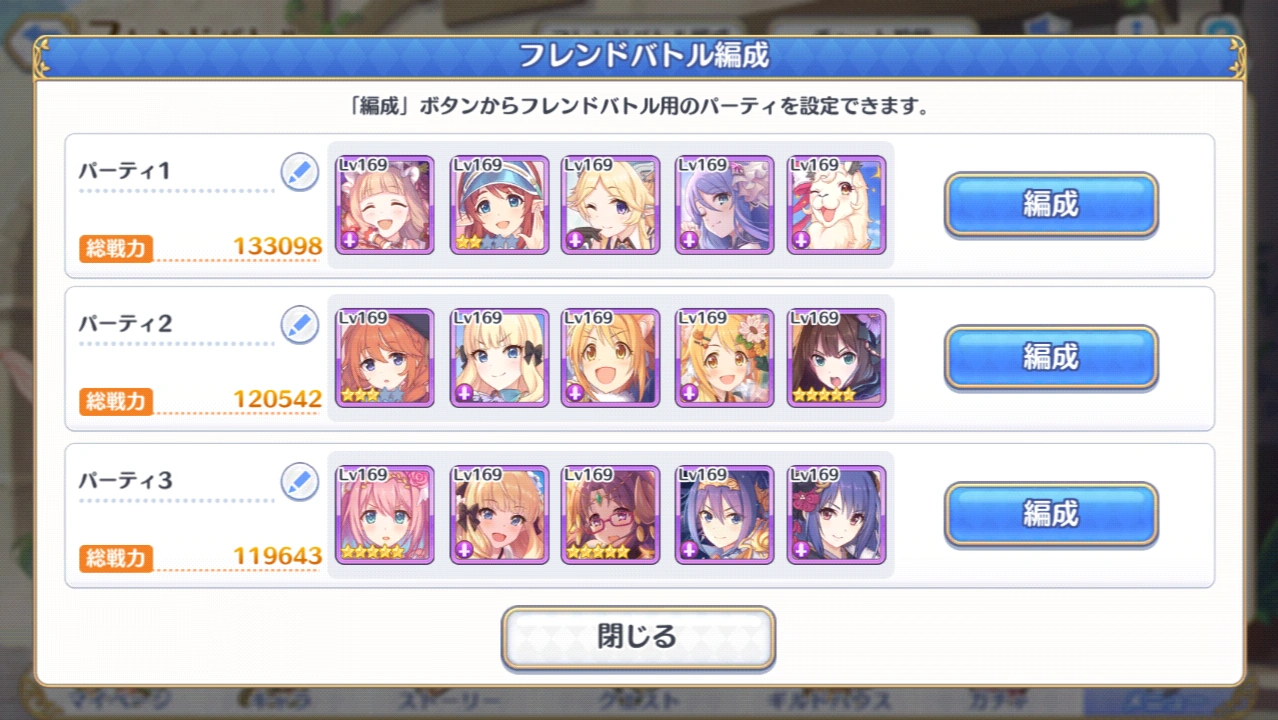Select the pink-haired five-star character in パーティ3
Screen dimensions: 1278x720
[384, 514]
